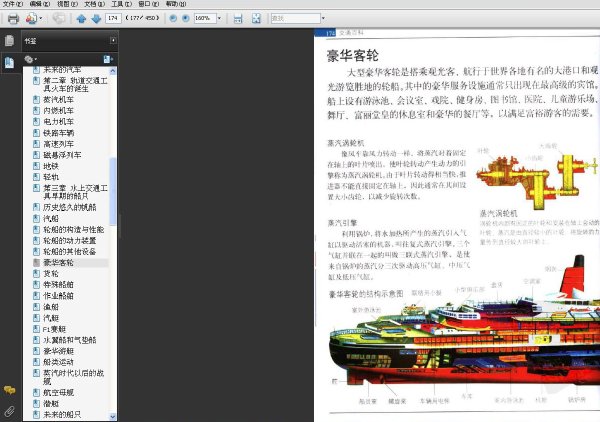600x422 pixels.
Task: Open the 视图 (View) menu
Action: click(x=67, y=4)
